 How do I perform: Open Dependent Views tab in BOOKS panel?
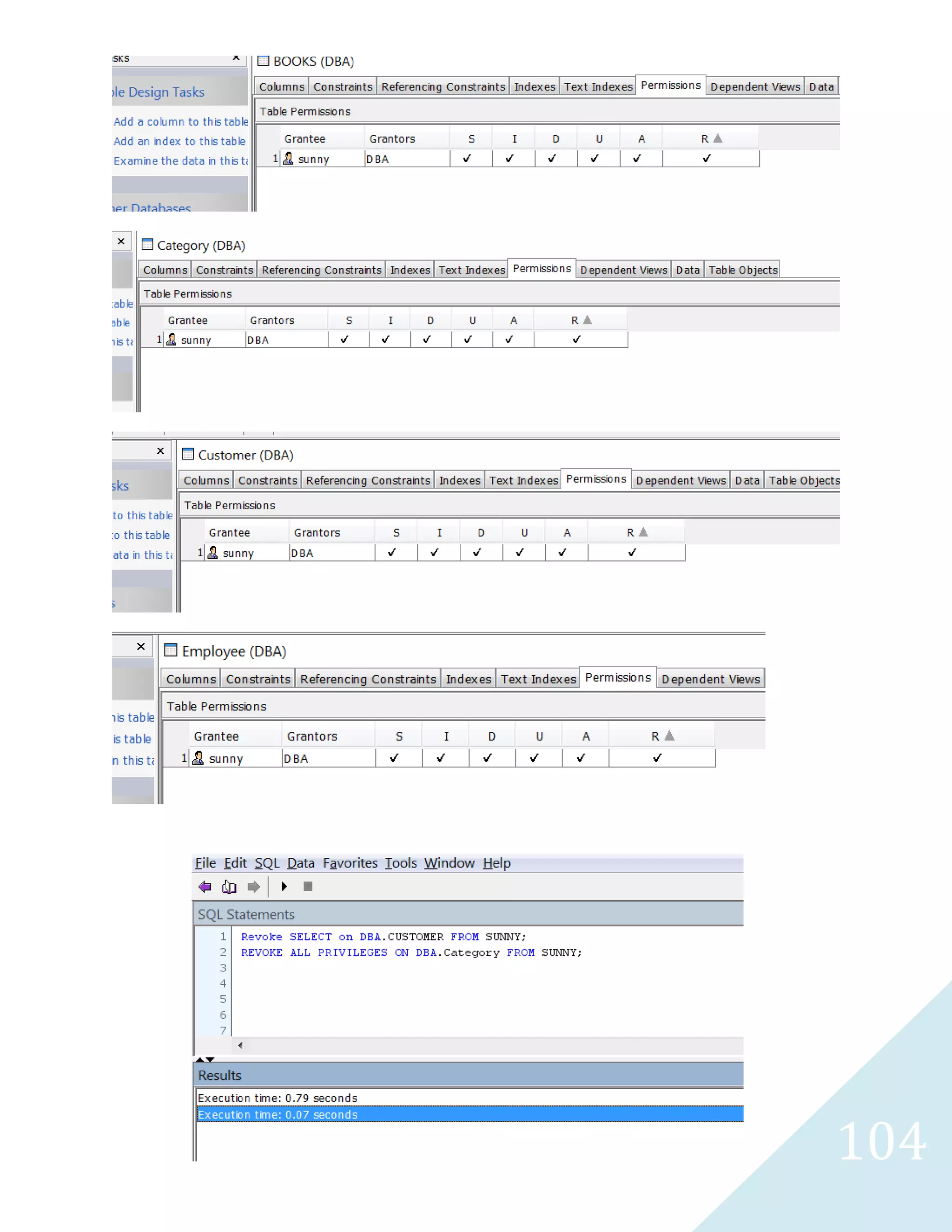(755, 86)
